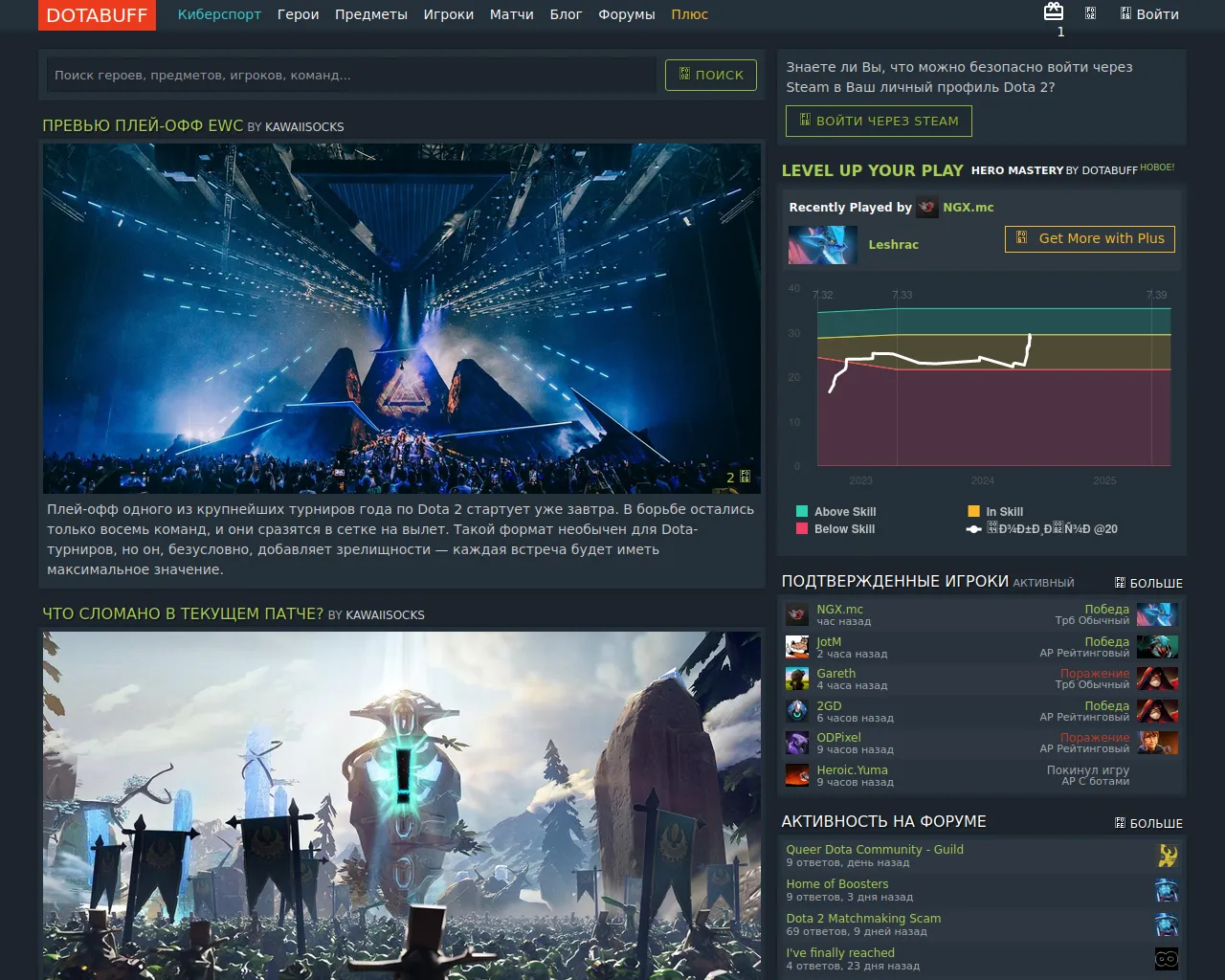The width and height of the screenshot is (1225, 980).
Task: Click the ВОЙТИ ЧЕРЕЗ STEAM button
Action: tap(879, 122)
